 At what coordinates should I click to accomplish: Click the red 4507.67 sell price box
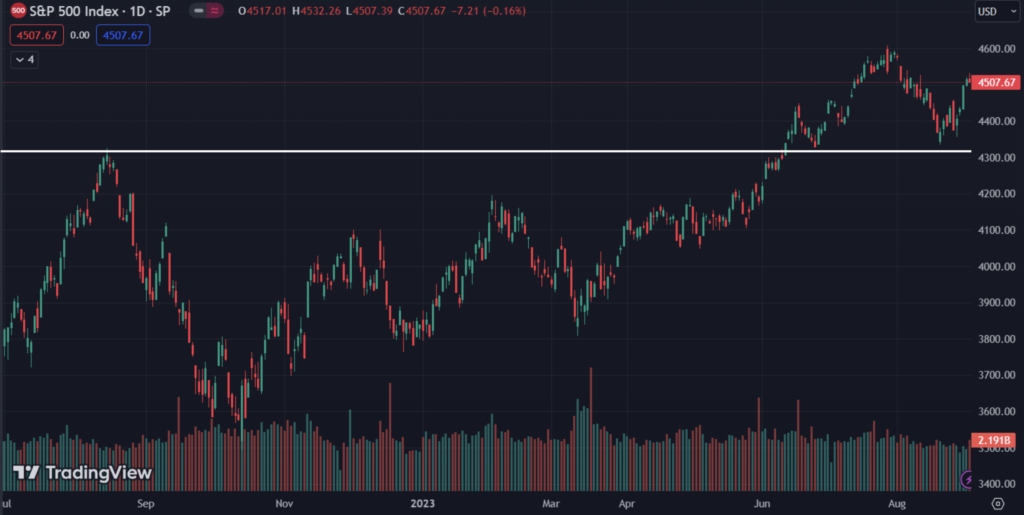[x=37, y=35]
